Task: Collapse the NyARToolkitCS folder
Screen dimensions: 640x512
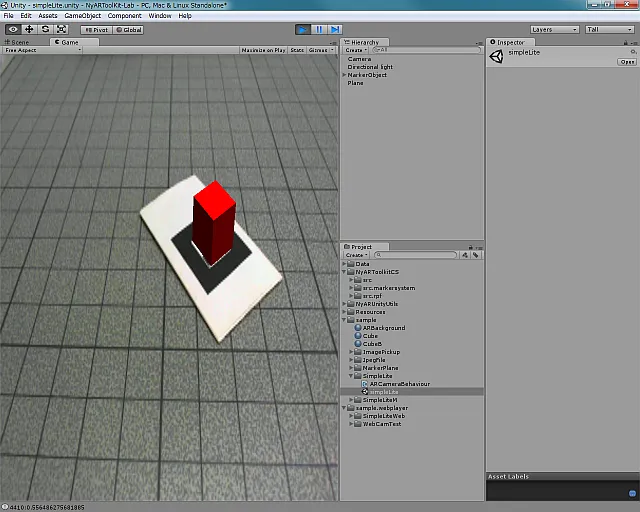Action: [x=344, y=272]
